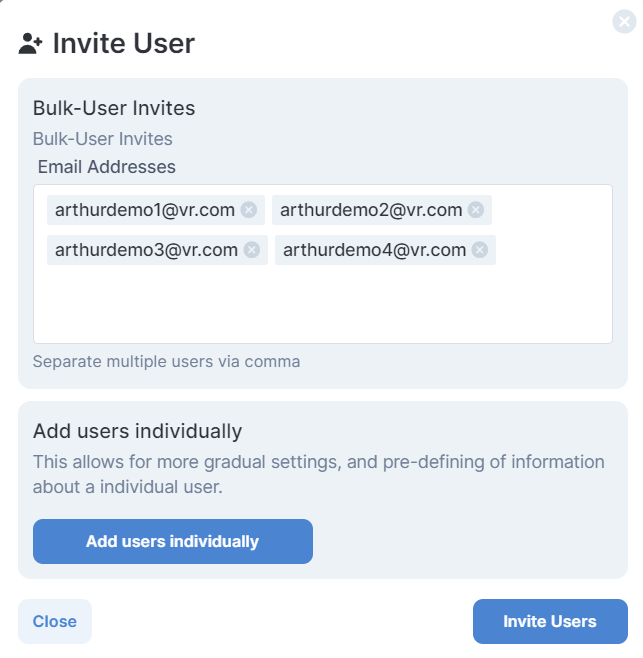Click the arthurdemo3@vr.com address text
The image size is (643, 658).
click(x=146, y=250)
